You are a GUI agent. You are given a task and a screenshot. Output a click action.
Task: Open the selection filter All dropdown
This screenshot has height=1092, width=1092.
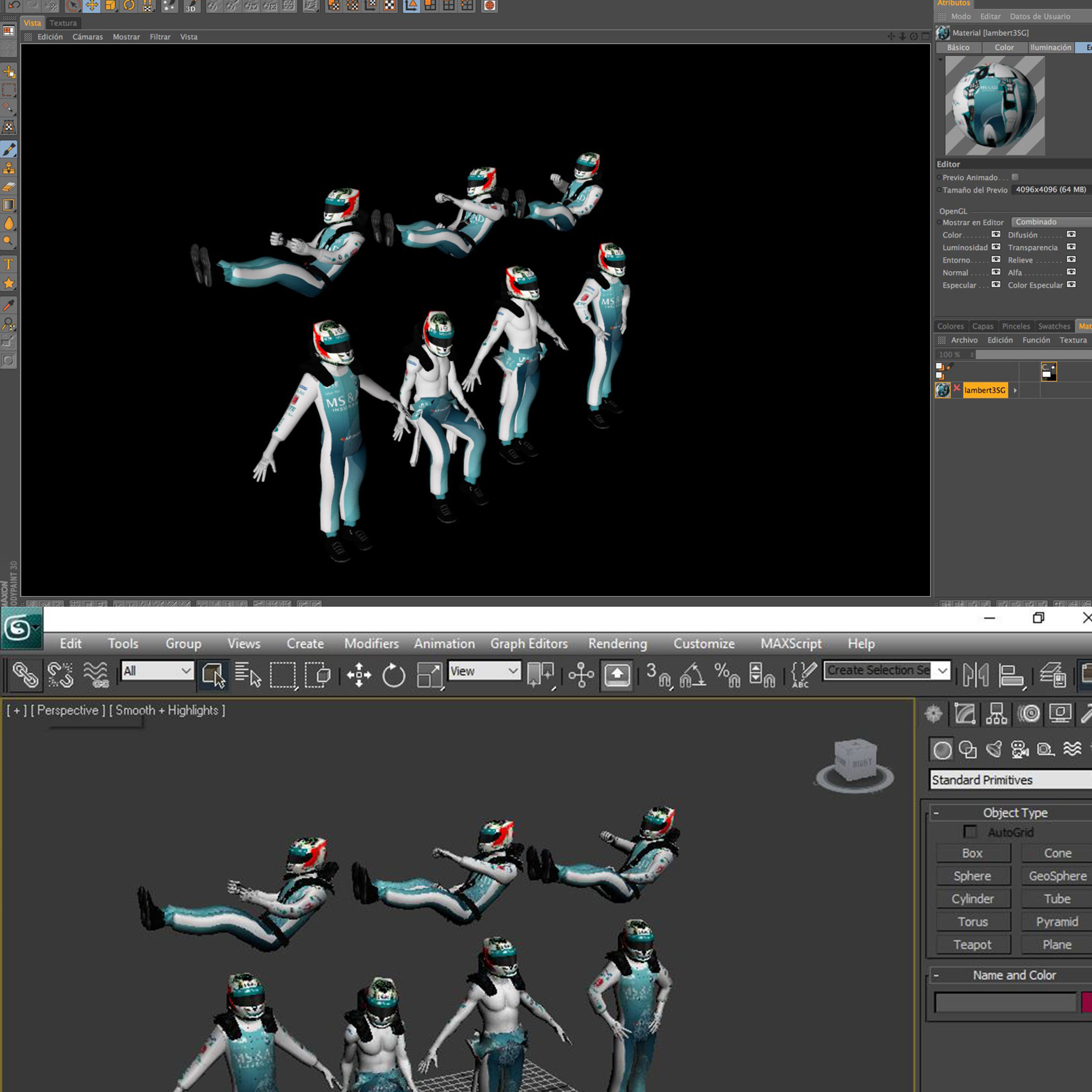point(157,671)
